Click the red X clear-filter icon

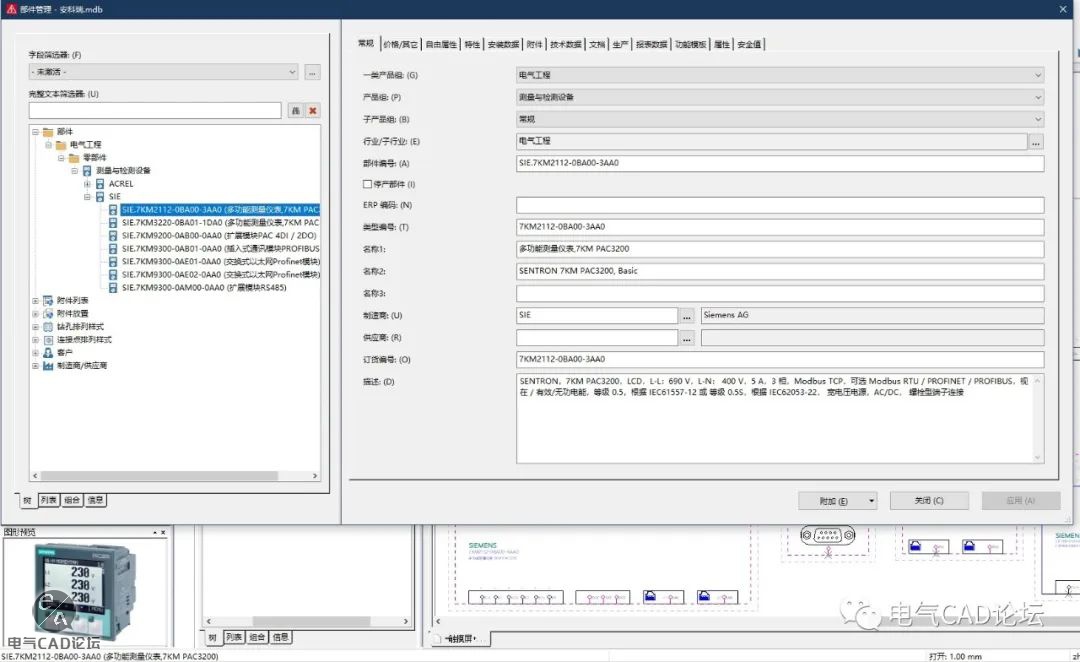tap(313, 111)
